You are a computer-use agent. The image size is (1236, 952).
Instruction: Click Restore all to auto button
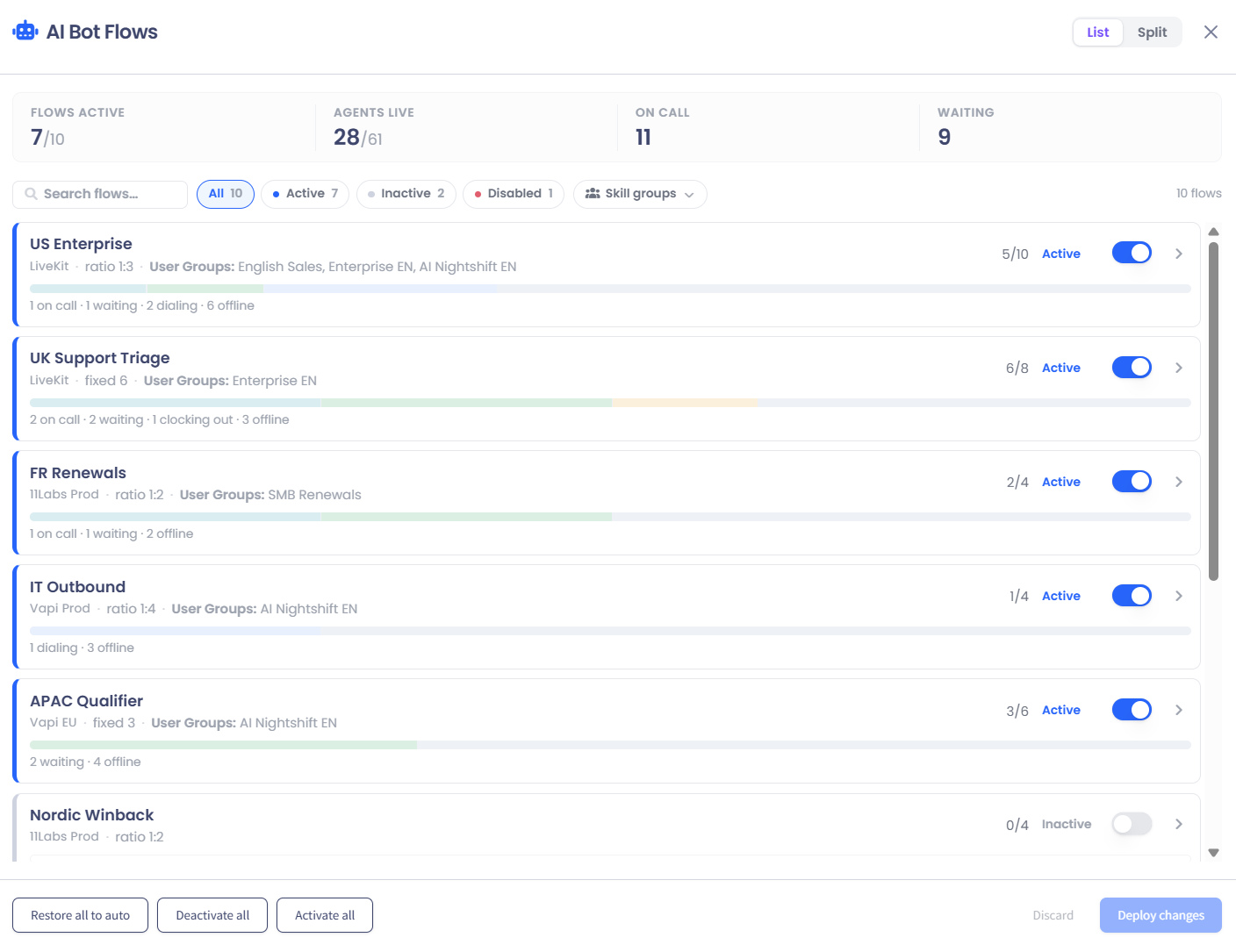point(80,915)
